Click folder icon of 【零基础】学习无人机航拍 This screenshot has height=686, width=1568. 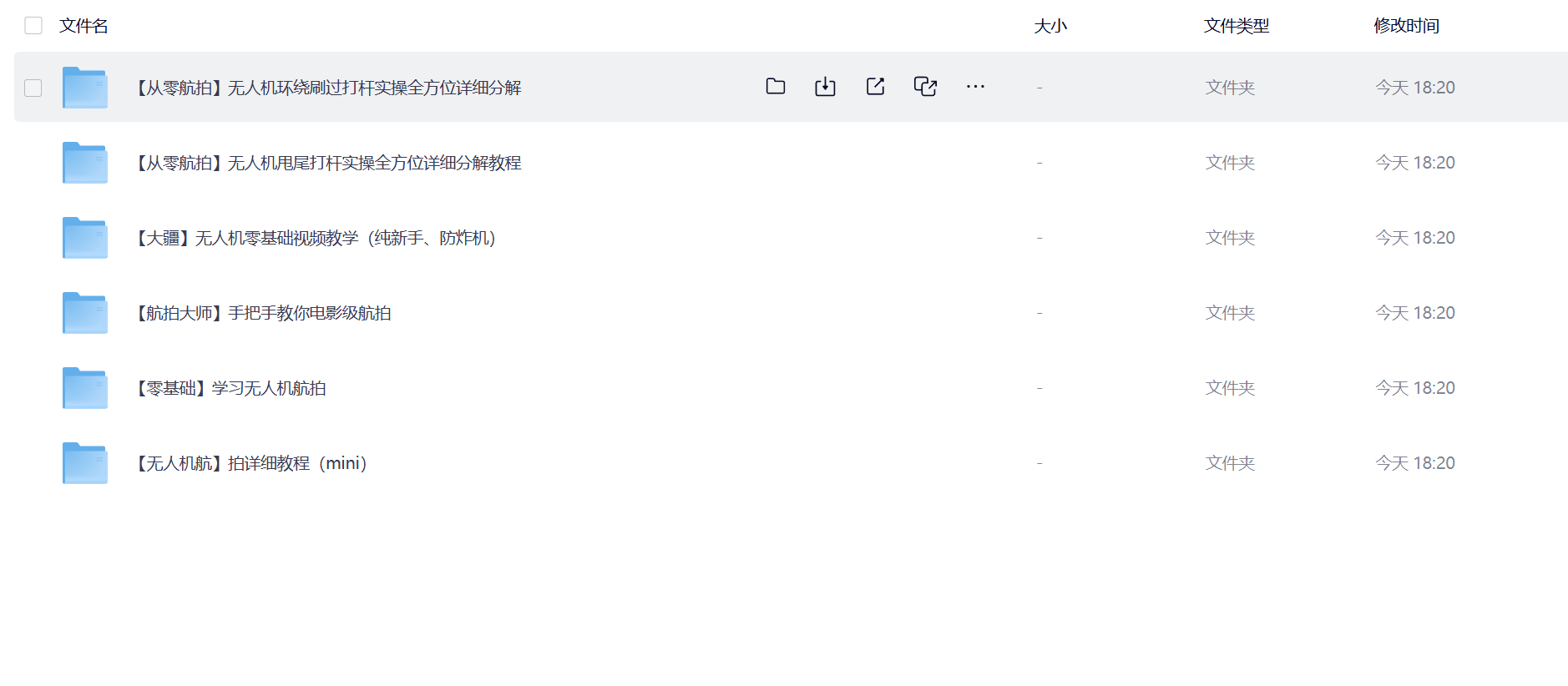85,388
